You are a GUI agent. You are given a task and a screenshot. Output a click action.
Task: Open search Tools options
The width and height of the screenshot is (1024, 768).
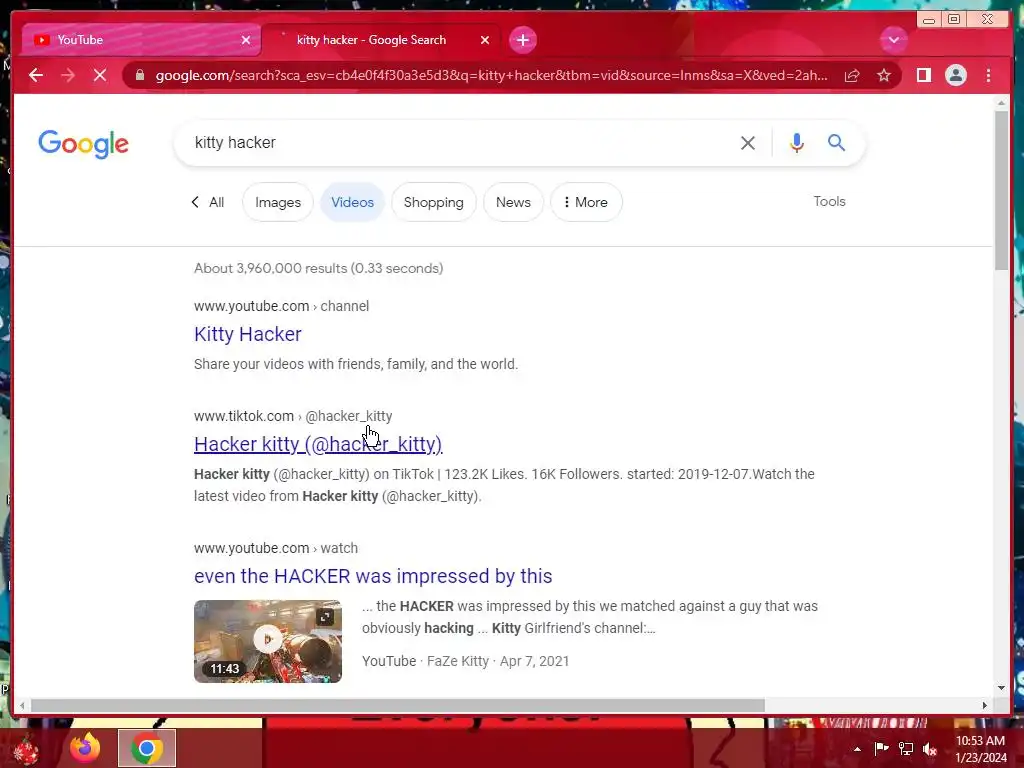[x=829, y=201]
